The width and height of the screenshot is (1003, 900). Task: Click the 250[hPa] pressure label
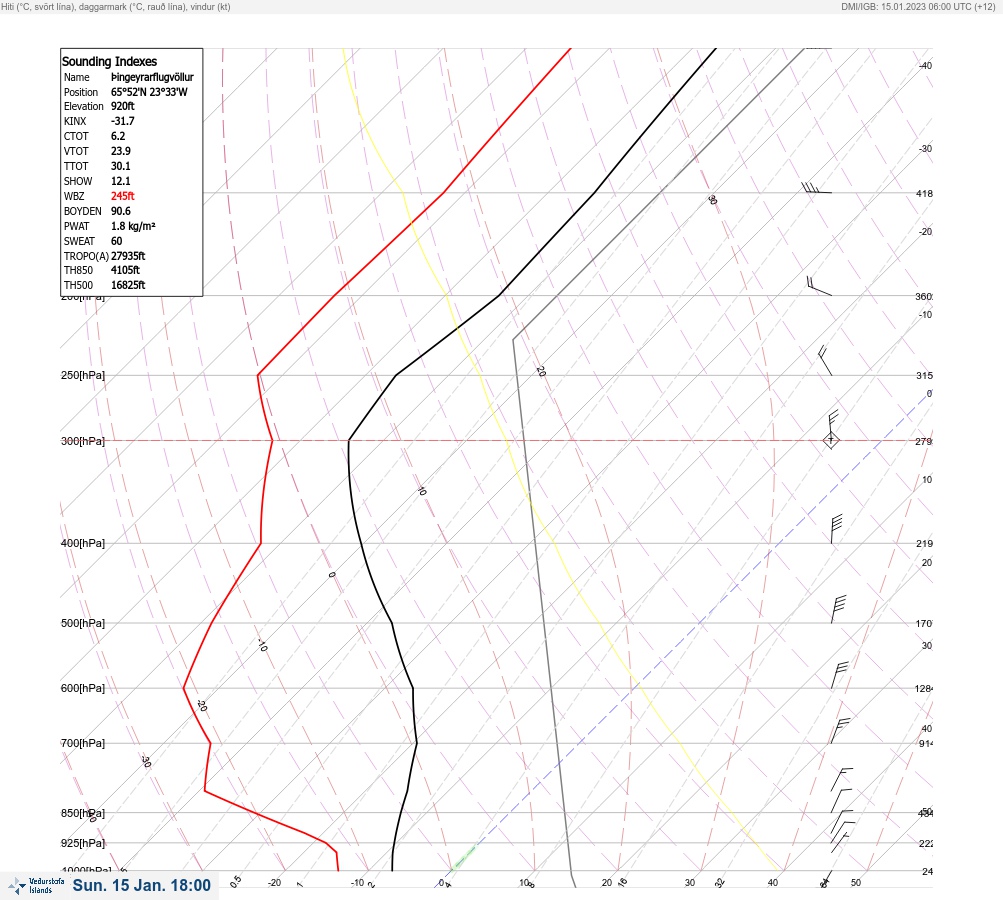[x=83, y=375]
